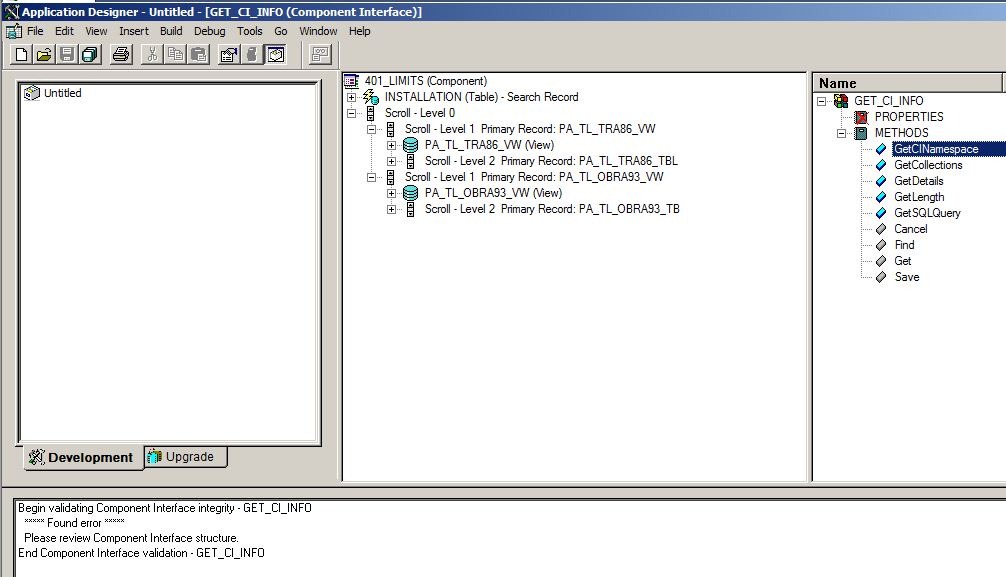Screen dimensions: 1006x577
Task: Collapse the METHODS node
Action: pos(841,133)
